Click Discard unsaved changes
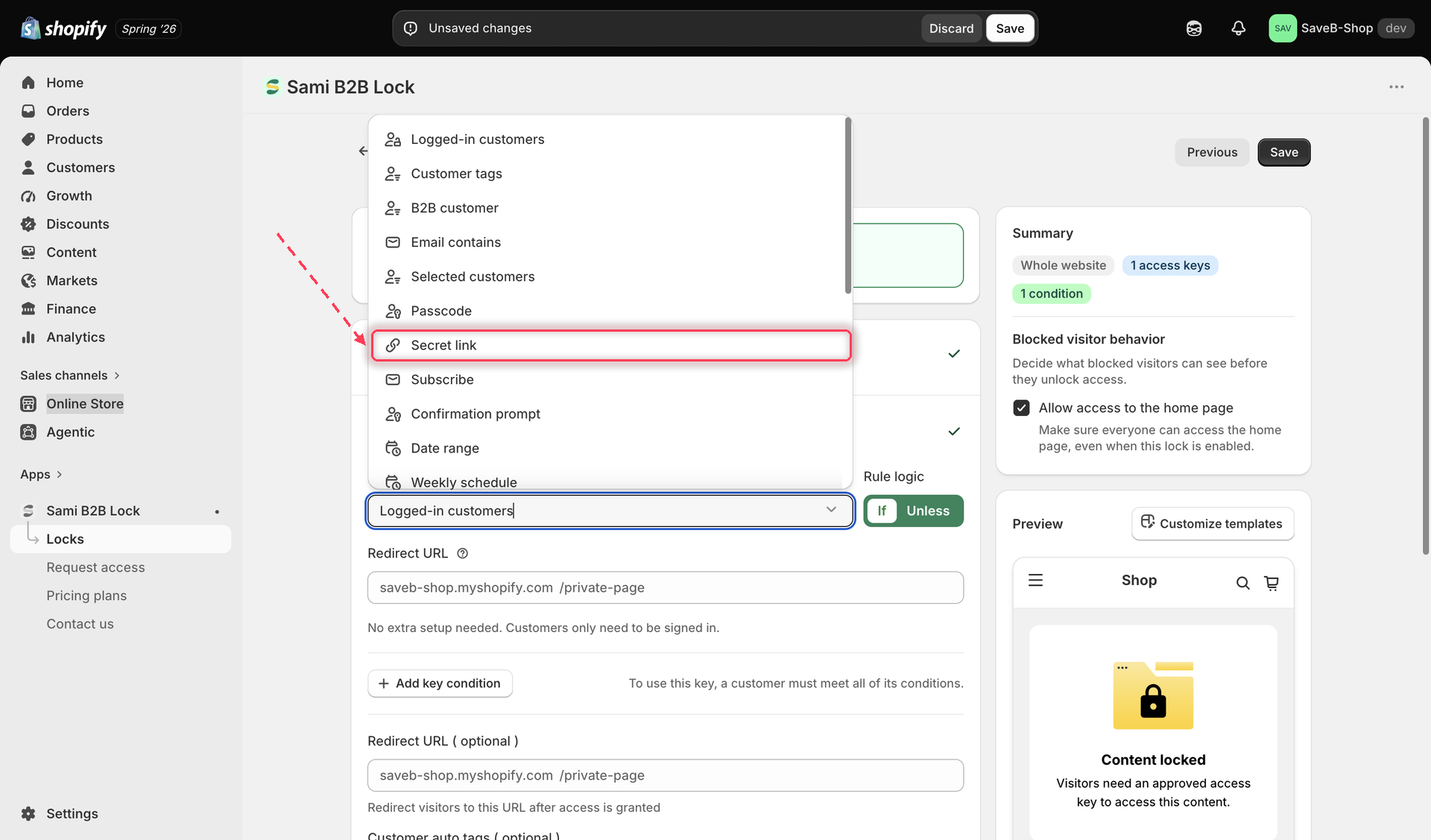Image resolution: width=1431 pixels, height=840 pixels. (x=951, y=28)
